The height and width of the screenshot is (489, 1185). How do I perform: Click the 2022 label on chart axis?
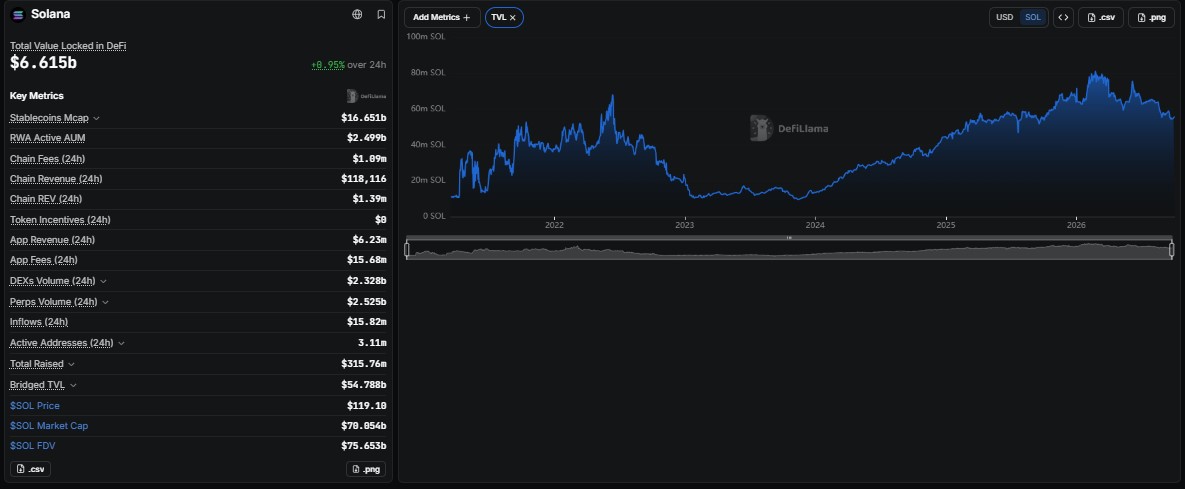[x=554, y=225]
